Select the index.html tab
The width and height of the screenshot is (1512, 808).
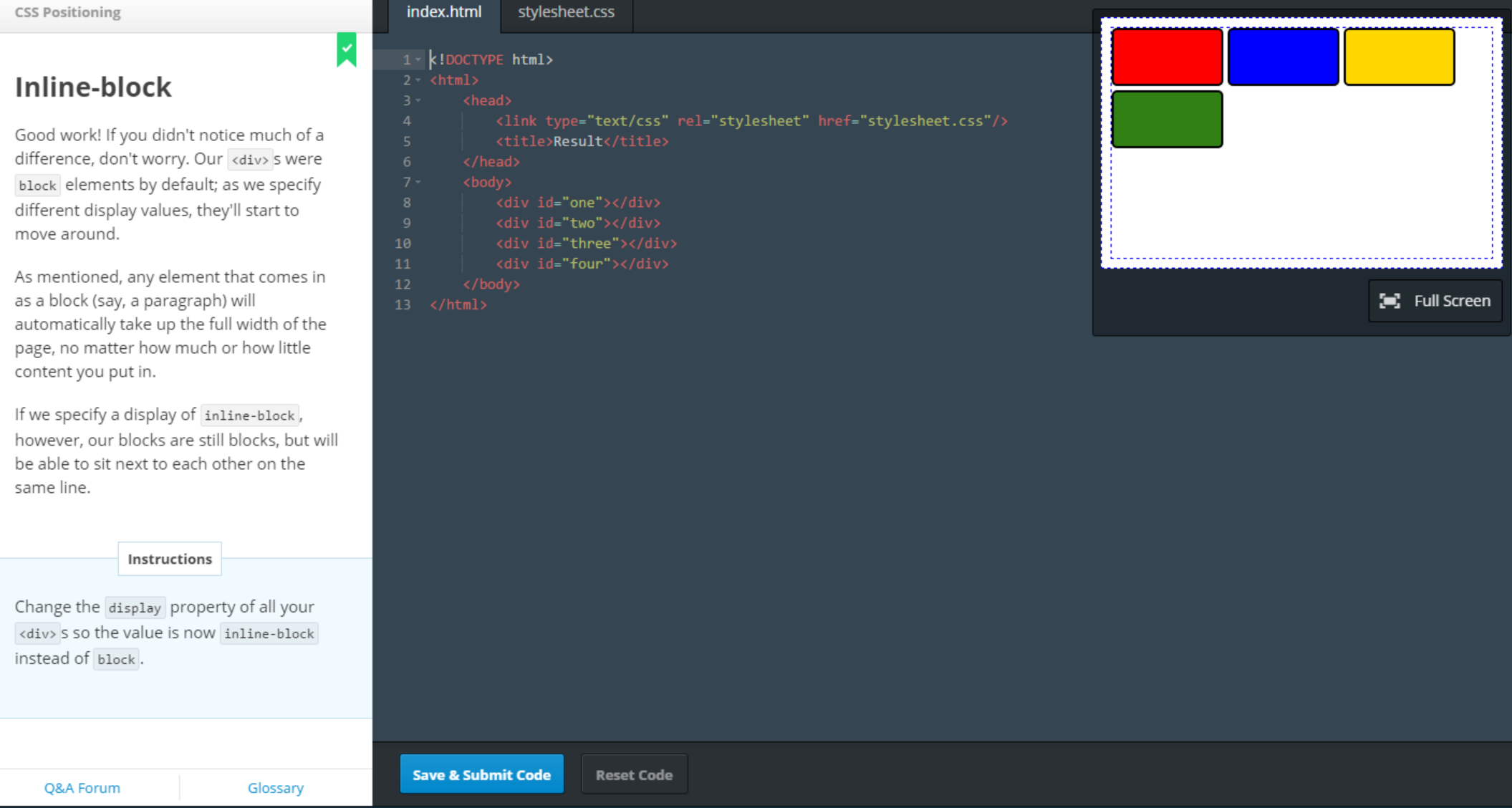[444, 12]
